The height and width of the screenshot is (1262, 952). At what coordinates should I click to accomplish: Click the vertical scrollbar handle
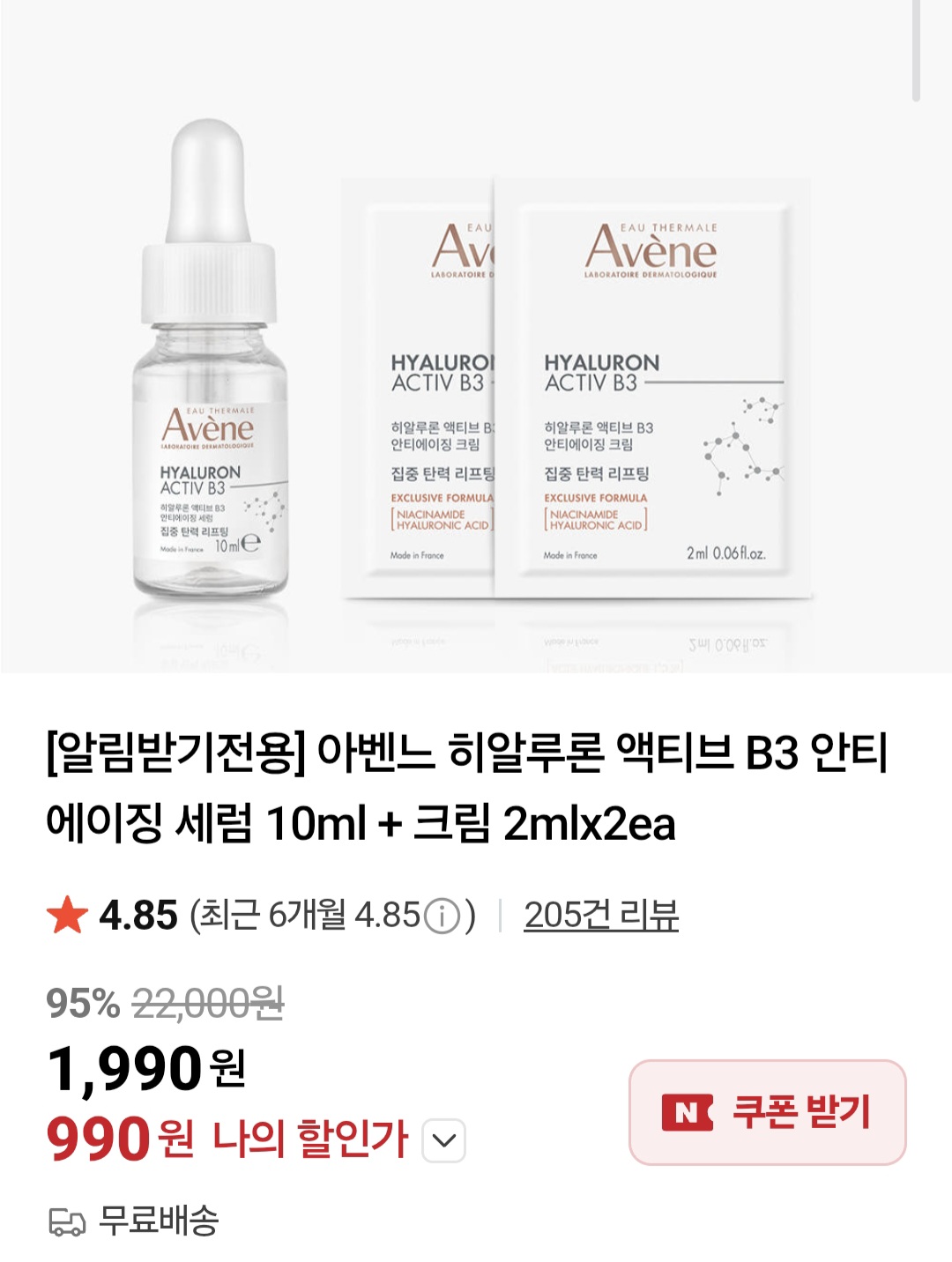coord(917,50)
